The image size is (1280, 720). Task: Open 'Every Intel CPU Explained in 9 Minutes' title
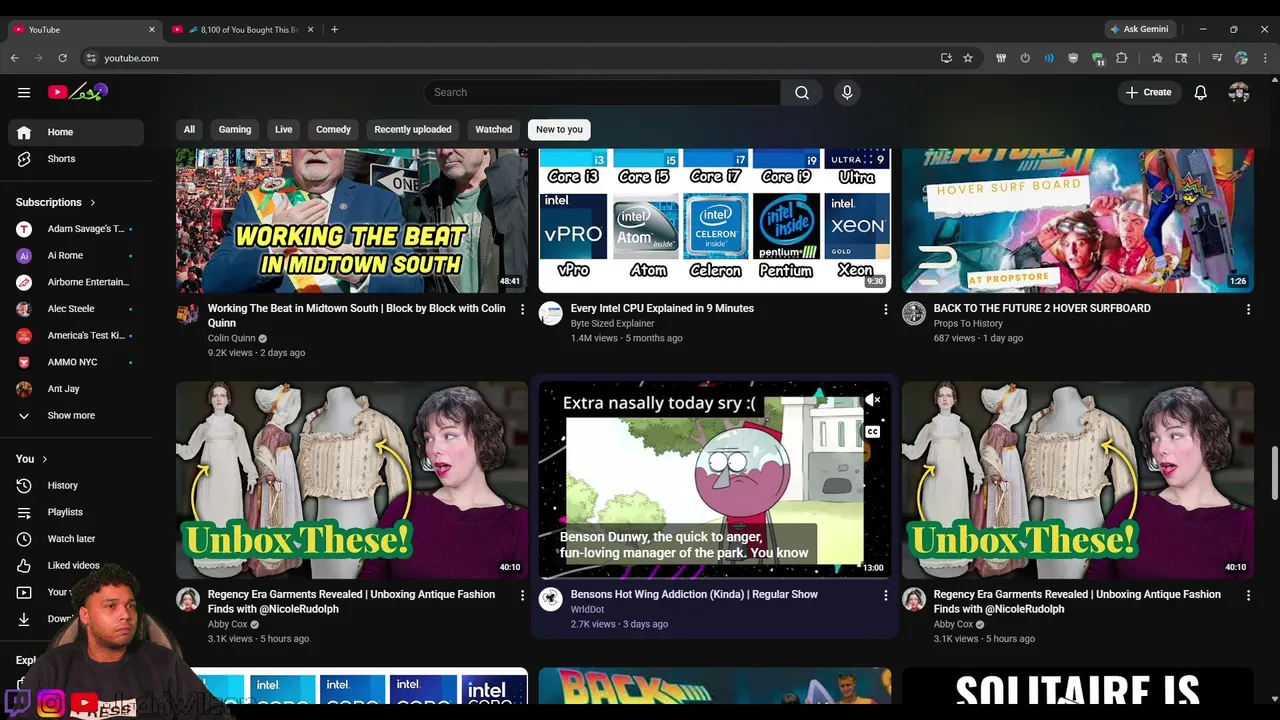[x=662, y=308]
